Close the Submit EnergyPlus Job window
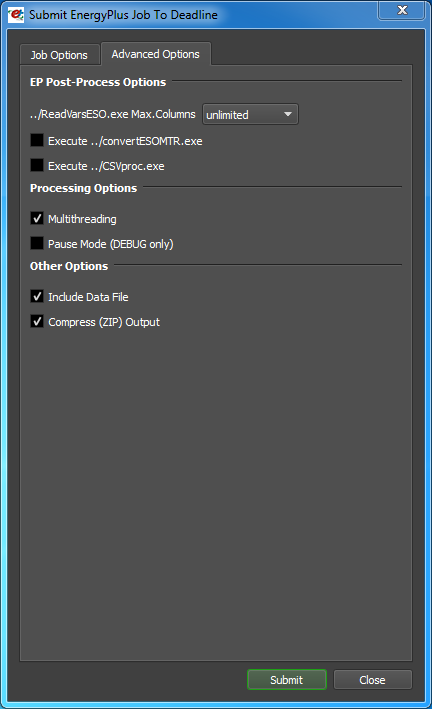Viewport: 432px width, 709px height. coord(402,10)
